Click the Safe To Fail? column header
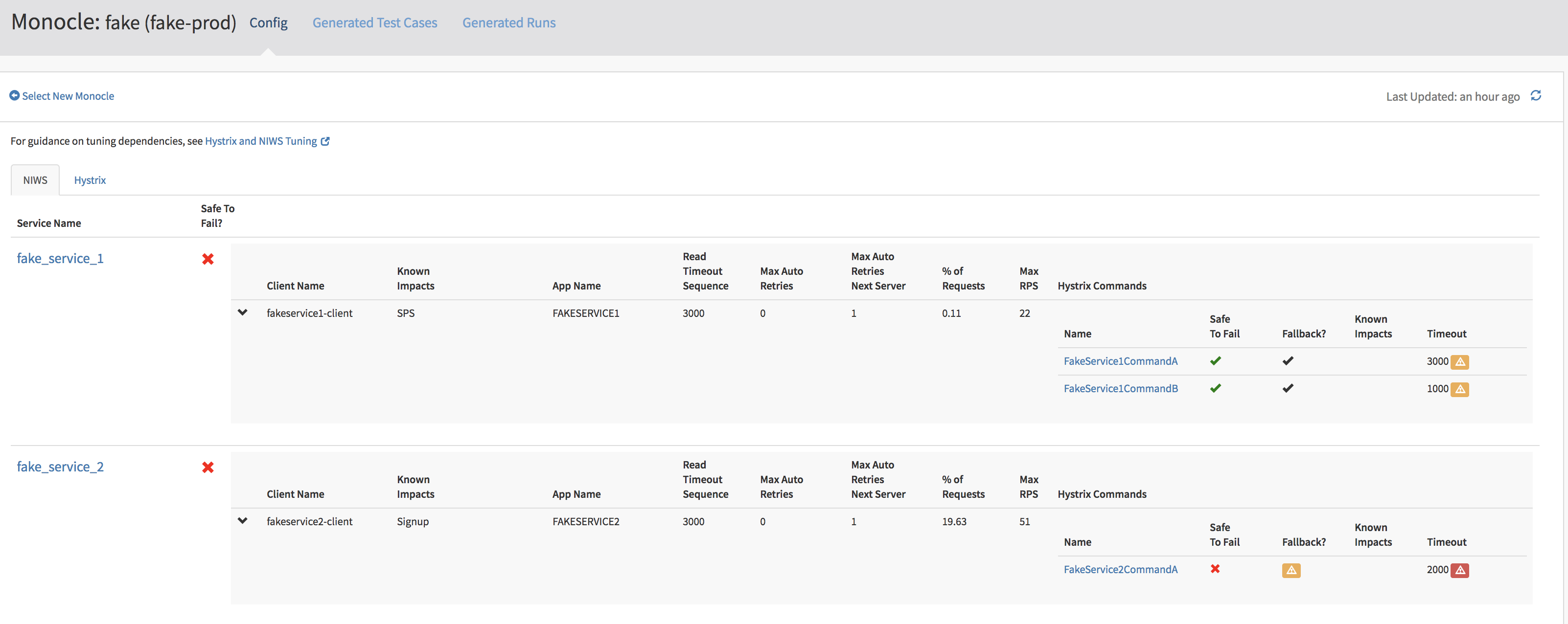The image size is (1568, 624). [217, 216]
